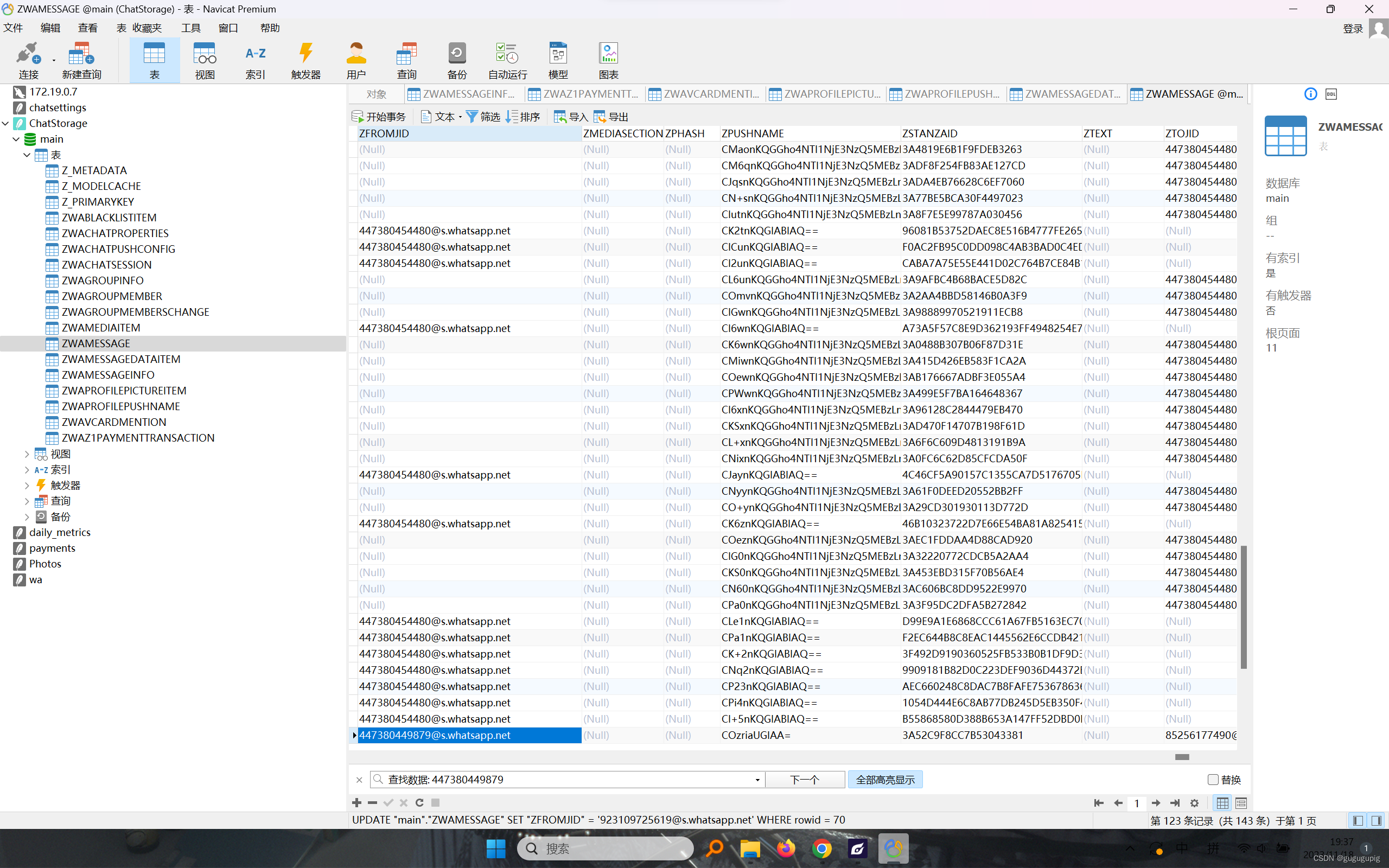Click the horizontal scrollbar thumb
Viewport: 1389px width, 868px height.
coord(1182,757)
